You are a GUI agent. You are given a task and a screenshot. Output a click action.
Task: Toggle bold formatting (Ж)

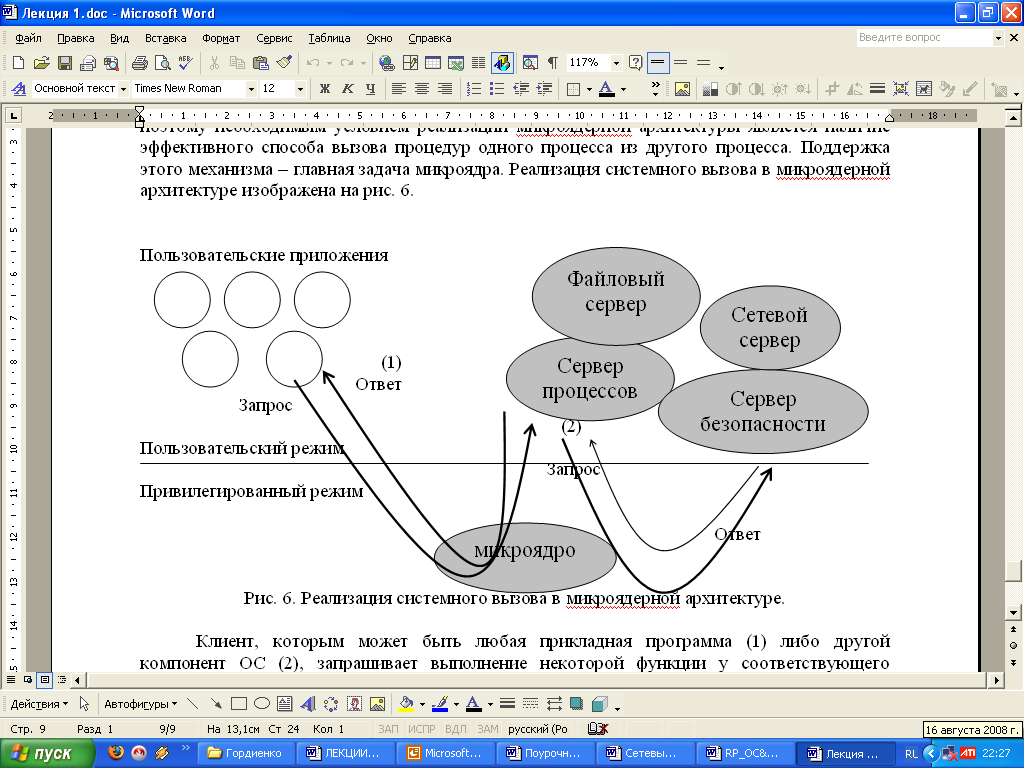click(x=325, y=88)
